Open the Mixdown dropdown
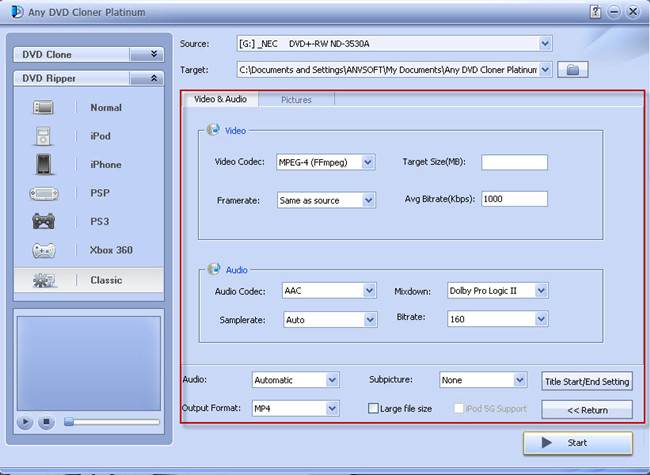 (x=541, y=291)
